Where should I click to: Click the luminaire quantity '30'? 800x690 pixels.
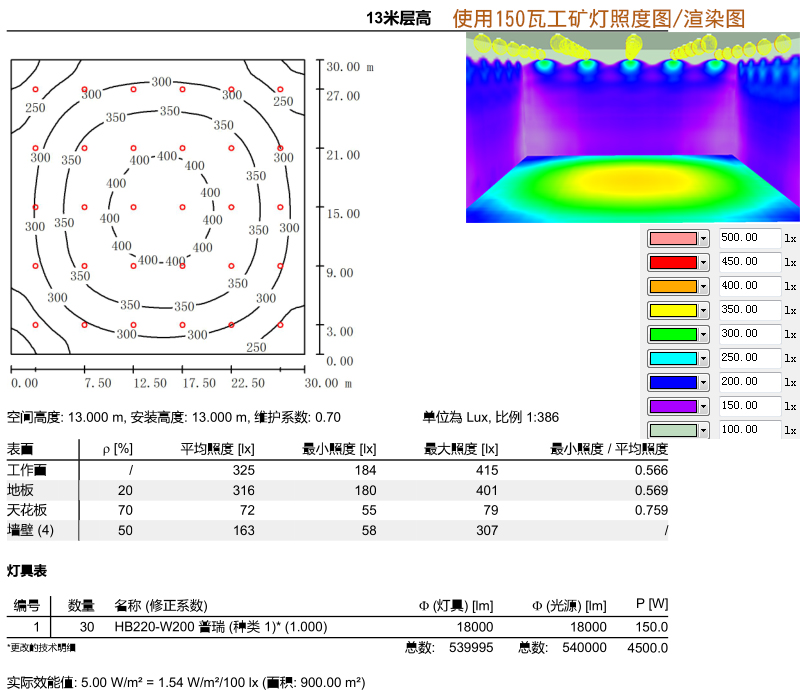click(87, 627)
